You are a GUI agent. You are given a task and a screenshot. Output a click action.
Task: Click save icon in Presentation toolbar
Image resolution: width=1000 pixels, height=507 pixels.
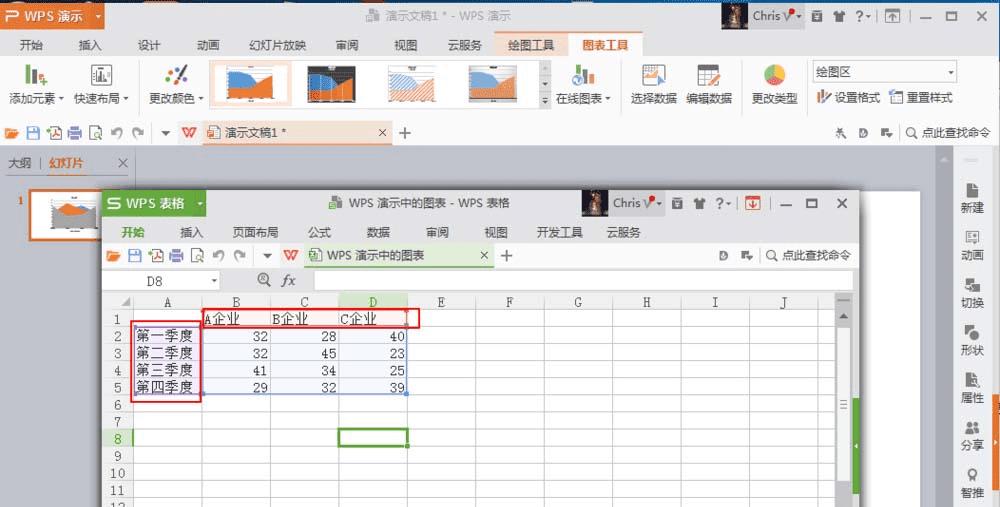(x=33, y=133)
